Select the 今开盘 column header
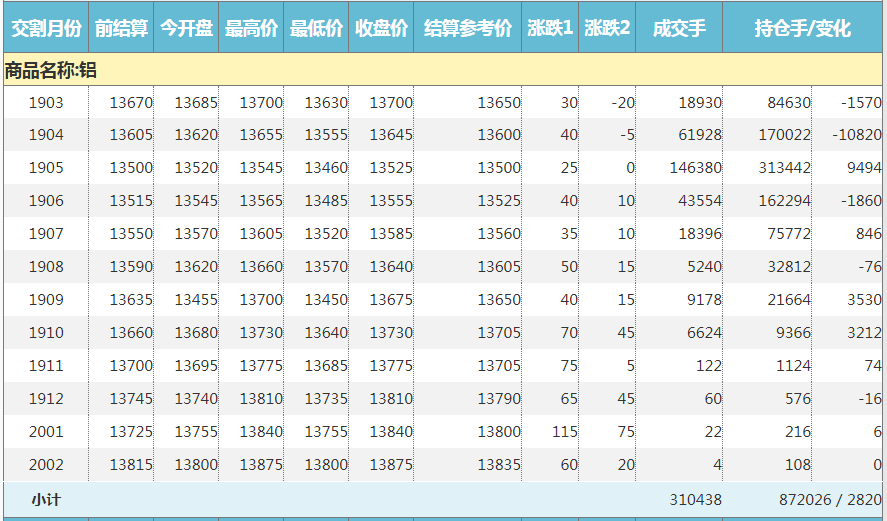Image resolution: width=887 pixels, height=521 pixels. click(186, 28)
